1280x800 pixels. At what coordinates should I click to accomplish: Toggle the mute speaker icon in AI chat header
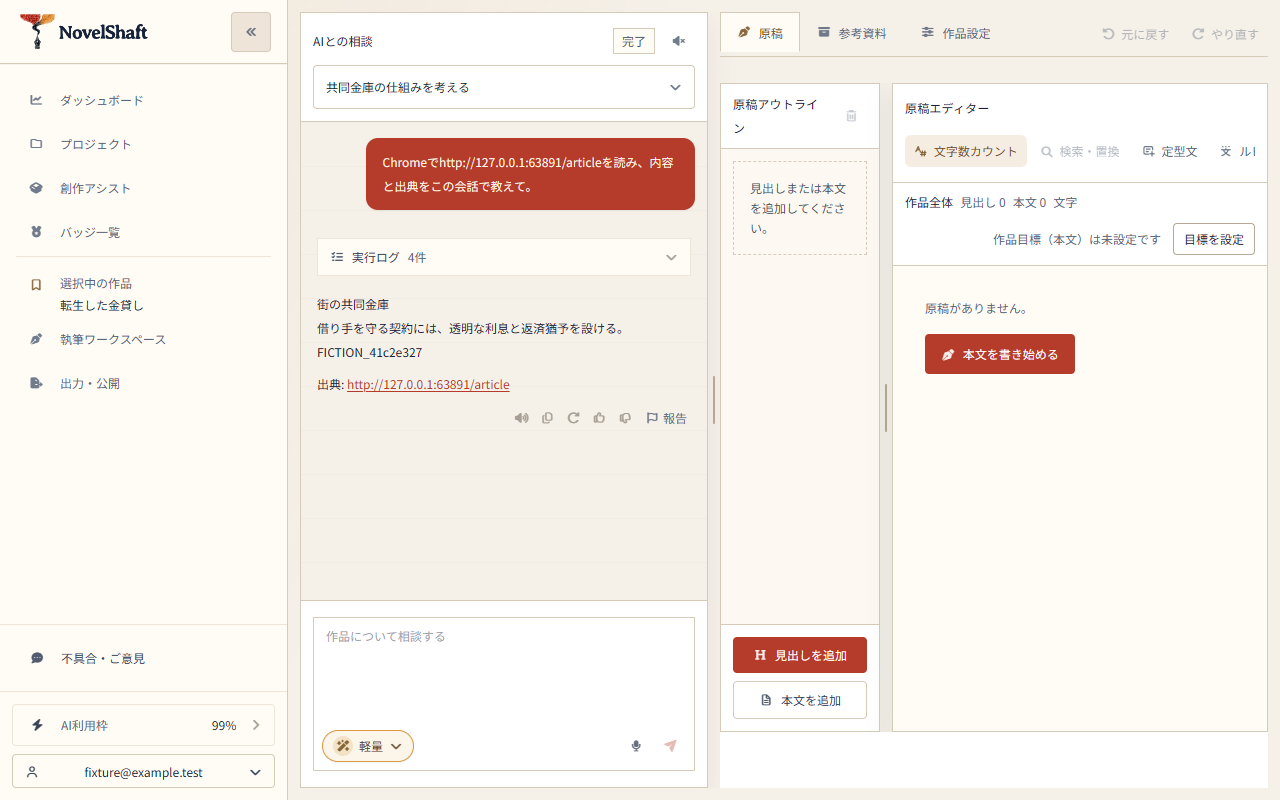679,41
